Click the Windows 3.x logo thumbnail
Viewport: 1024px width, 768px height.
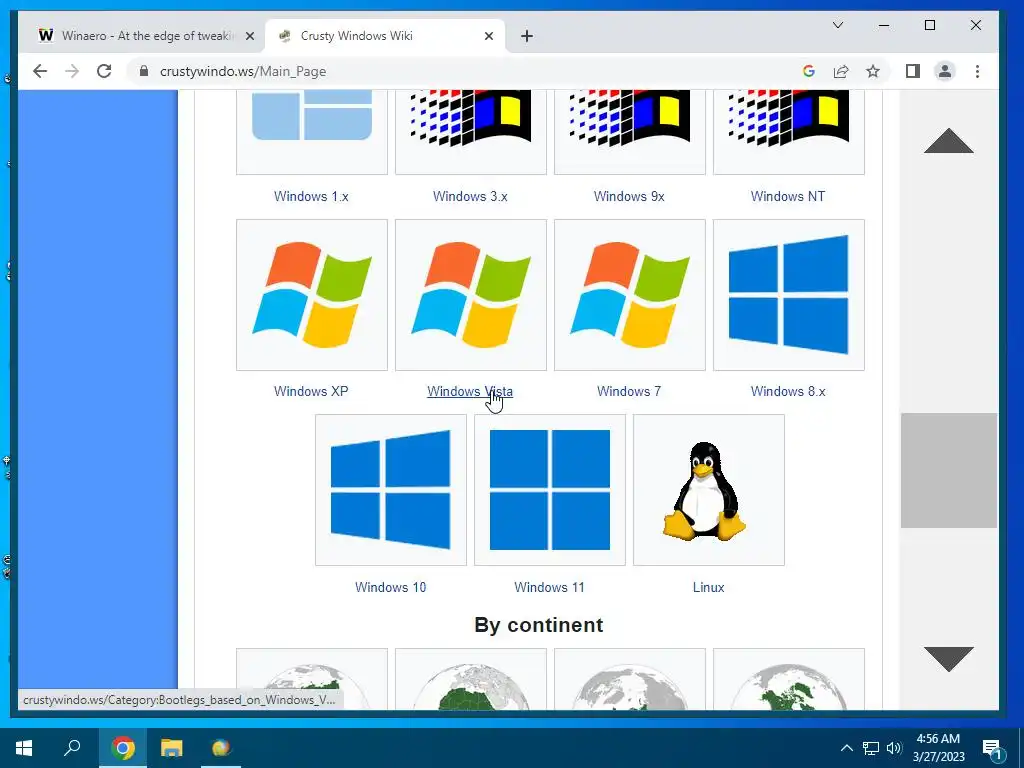470,131
